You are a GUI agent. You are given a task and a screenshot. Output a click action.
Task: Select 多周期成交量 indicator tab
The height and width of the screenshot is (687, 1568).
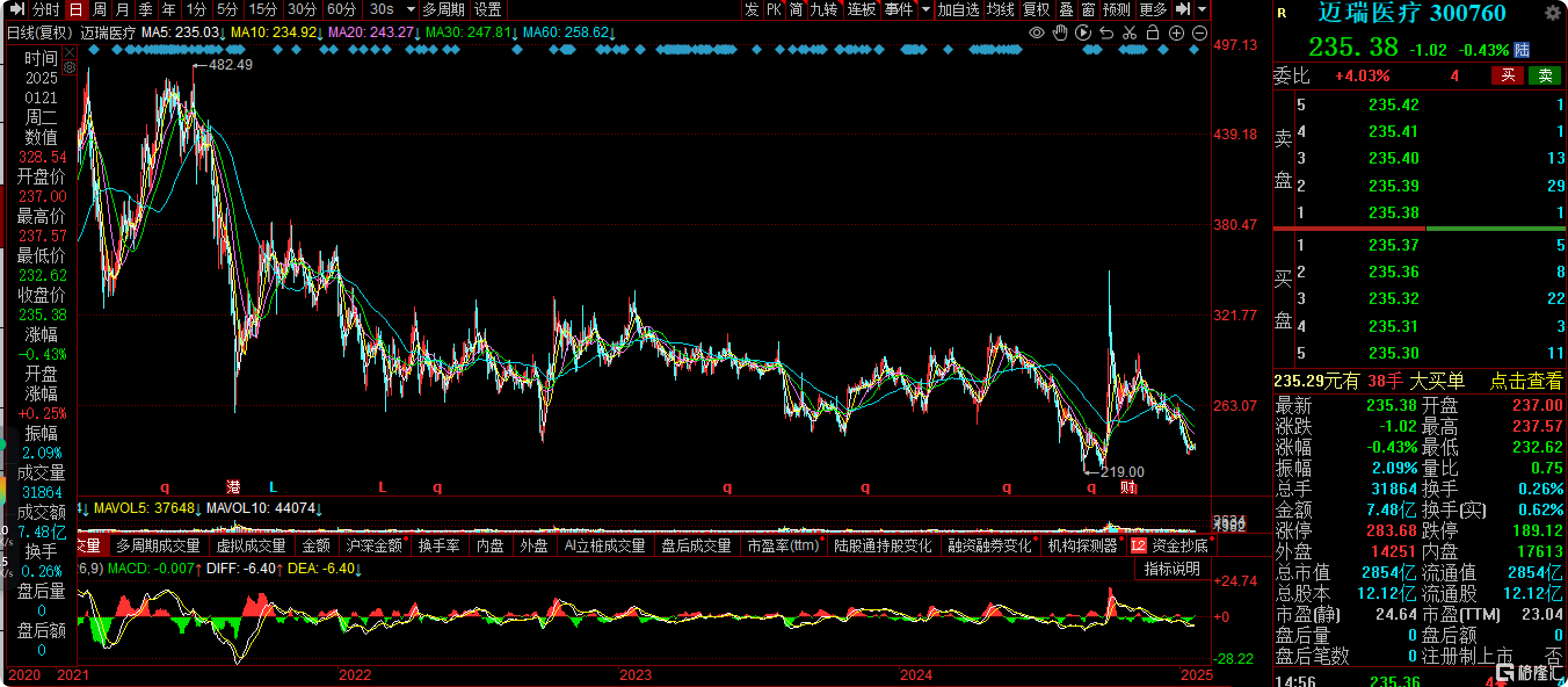tap(158, 545)
